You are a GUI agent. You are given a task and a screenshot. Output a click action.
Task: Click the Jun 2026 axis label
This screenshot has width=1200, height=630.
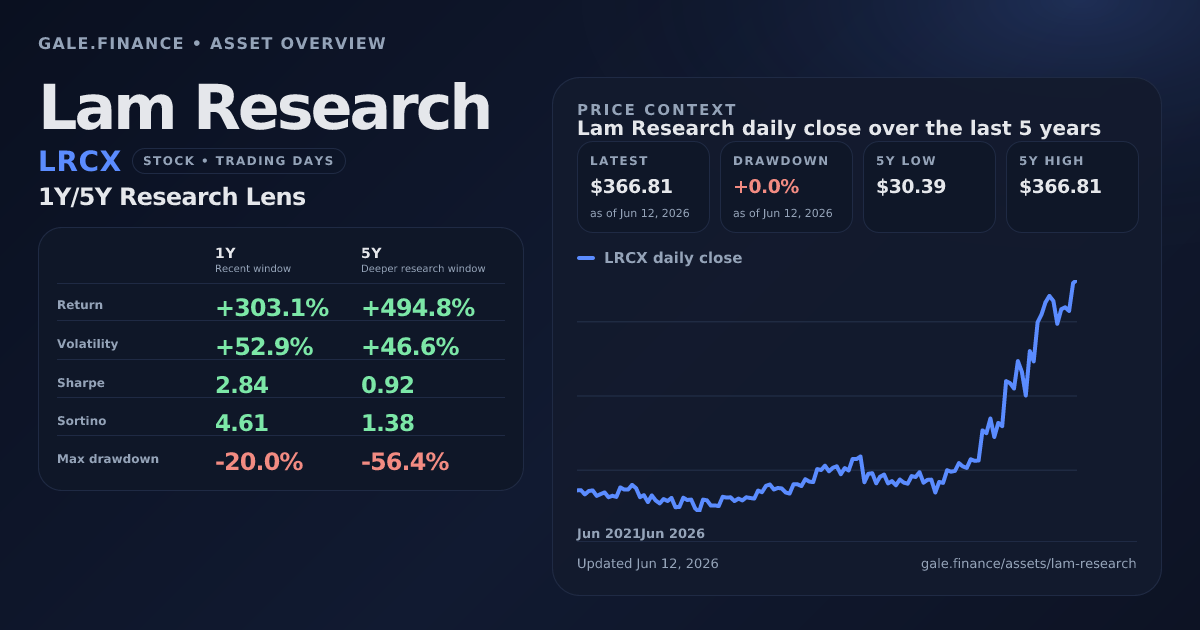(x=673, y=534)
